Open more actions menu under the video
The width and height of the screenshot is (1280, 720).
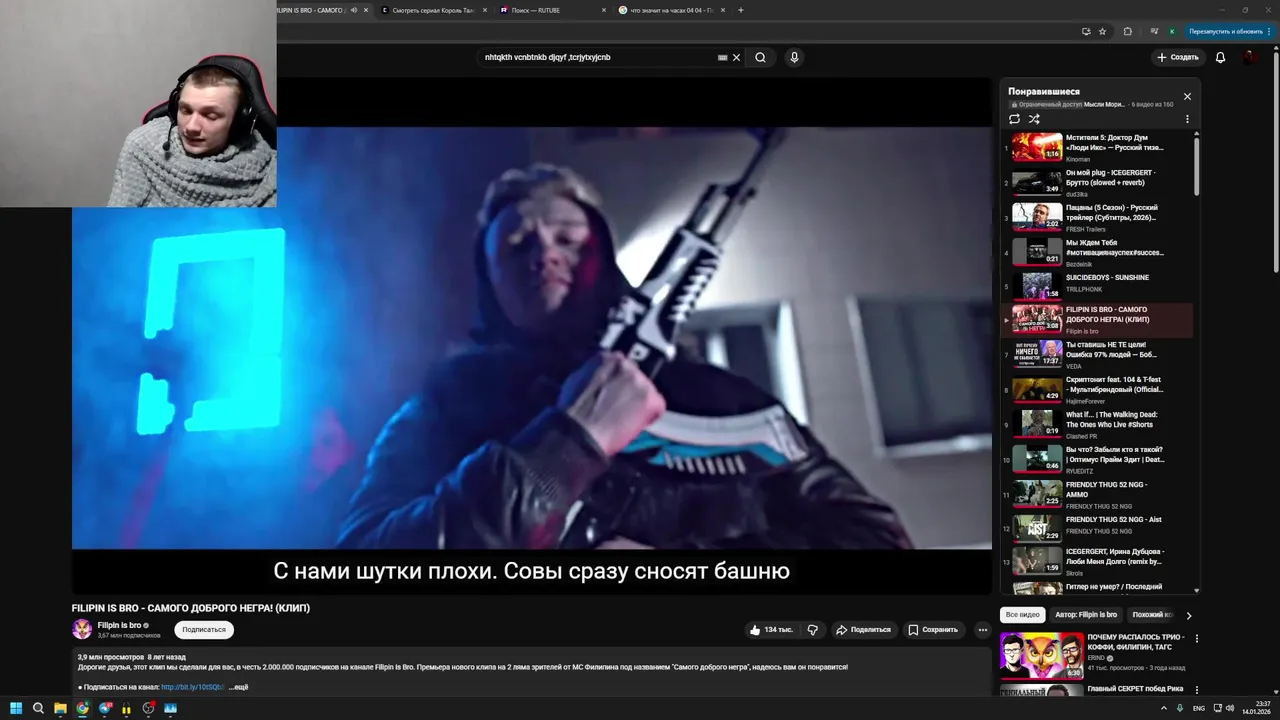pos(982,630)
